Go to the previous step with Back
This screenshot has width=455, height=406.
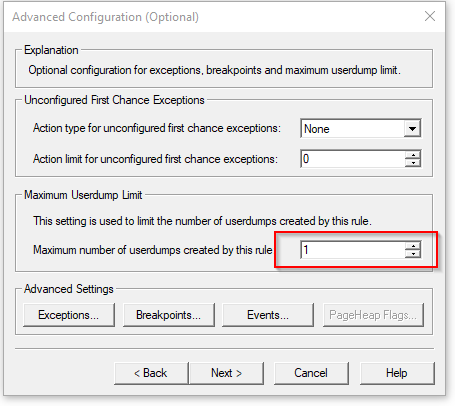click(151, 373)
